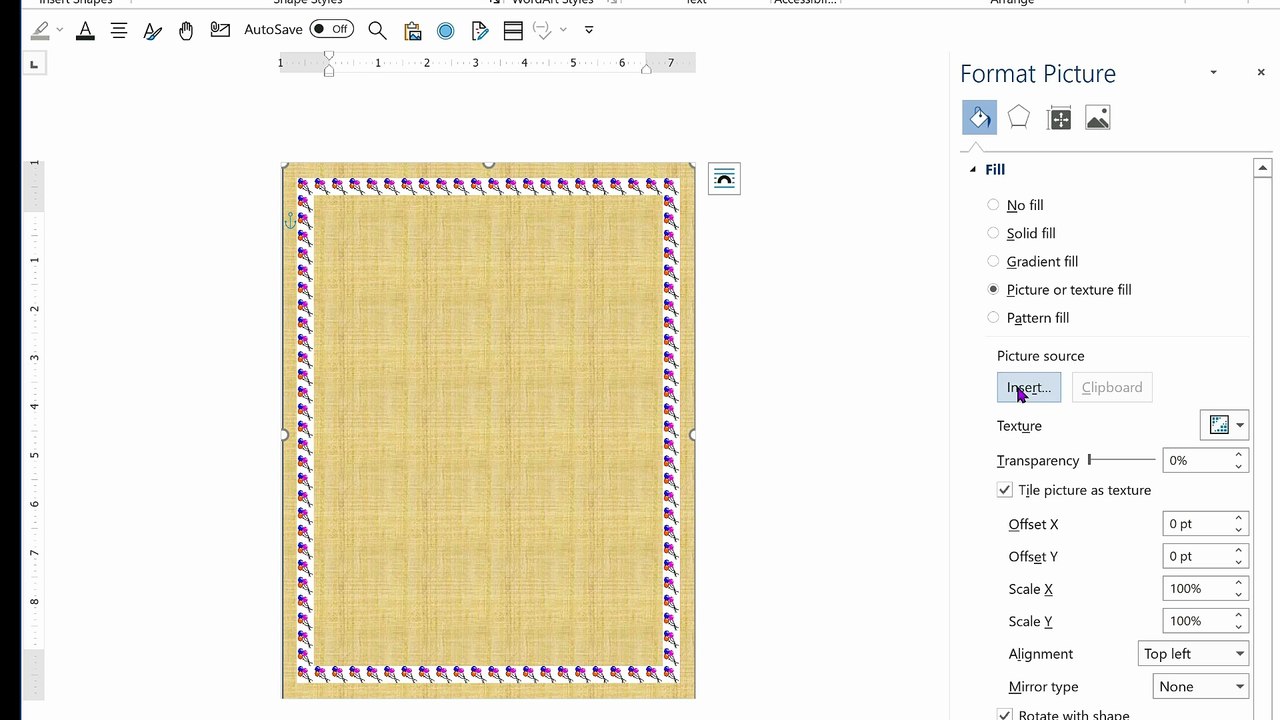This screenshot has width=1280, height=720.
Task: Click the stacked rows table icon
Action: click(513, 31)
